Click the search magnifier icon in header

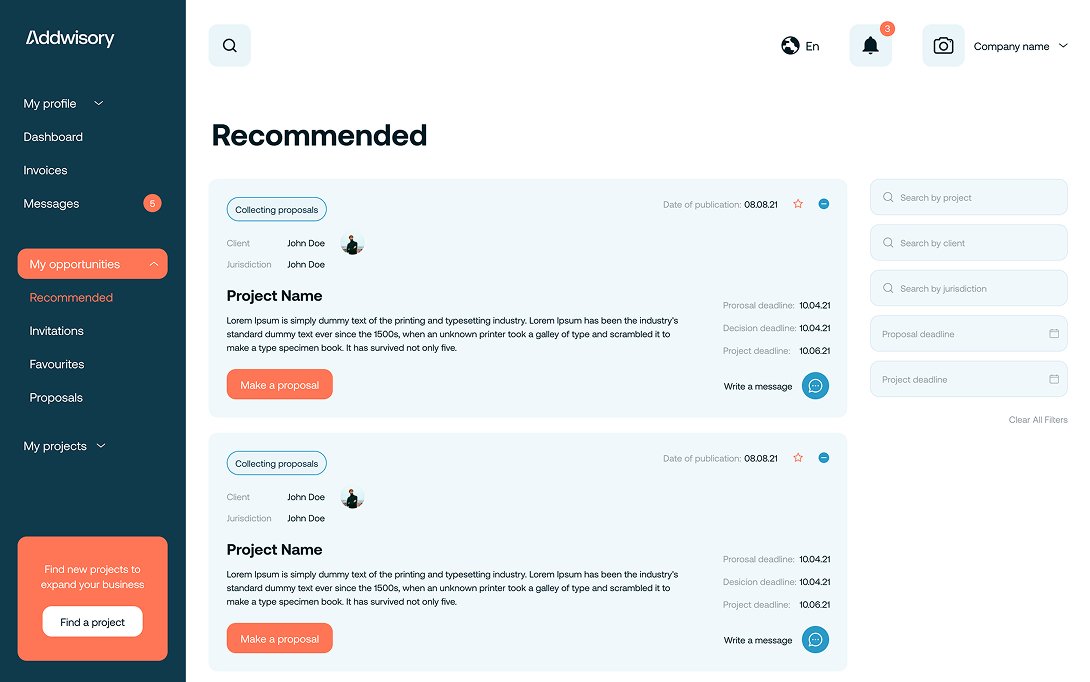tap(230, 46)
